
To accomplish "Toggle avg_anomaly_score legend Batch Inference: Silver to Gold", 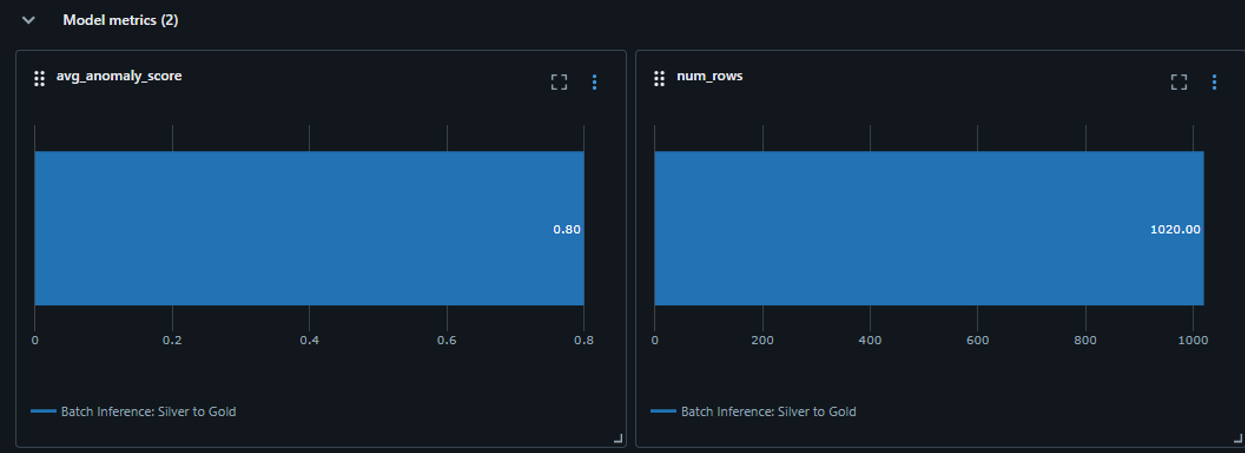I will pyautogui.click(x=134, y=411).
